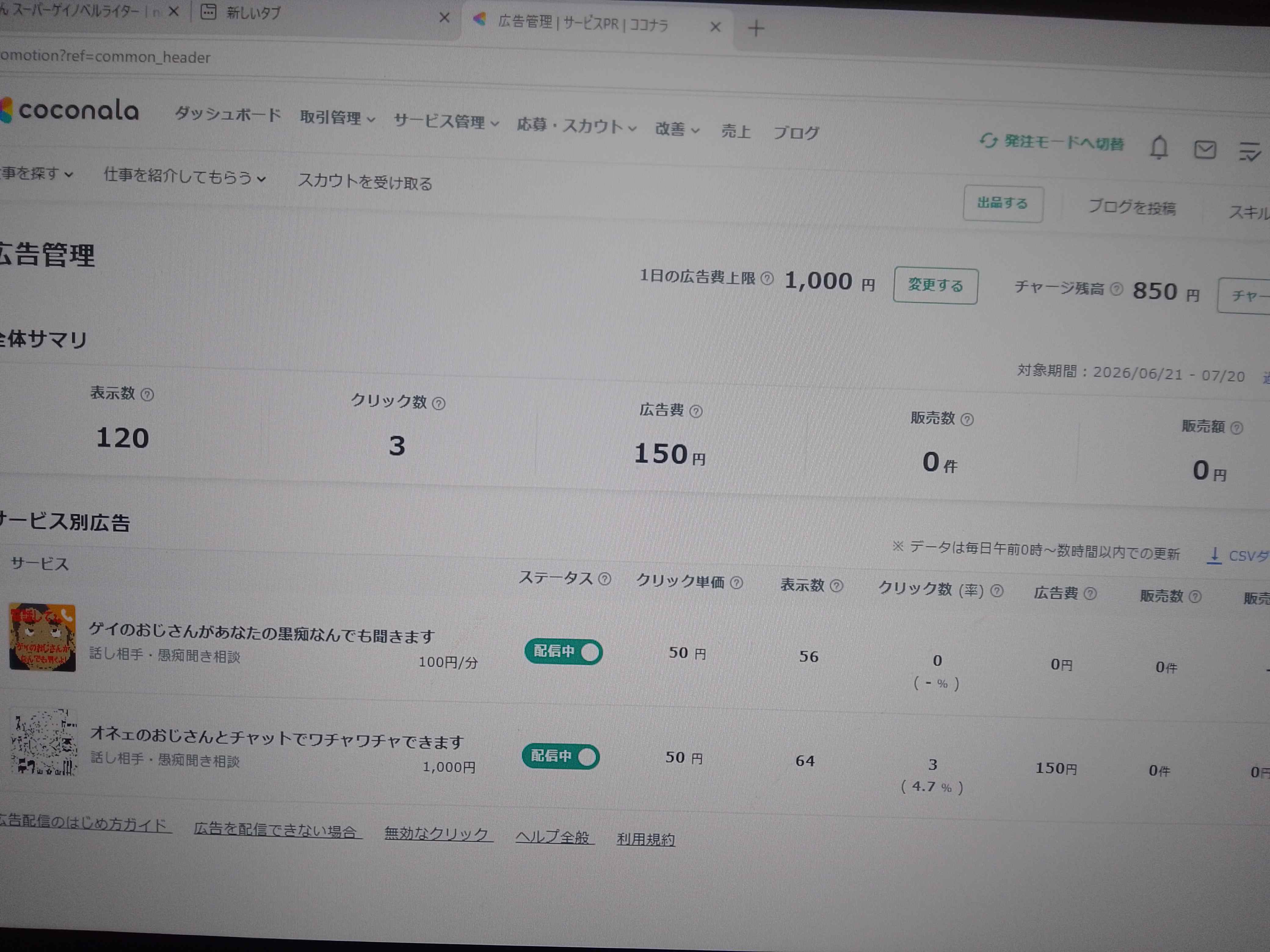The width and height of the screenshot is (1270, 952).
Task: Expand the 取引管理 dropdown menu
Action: tap(338, 118)
